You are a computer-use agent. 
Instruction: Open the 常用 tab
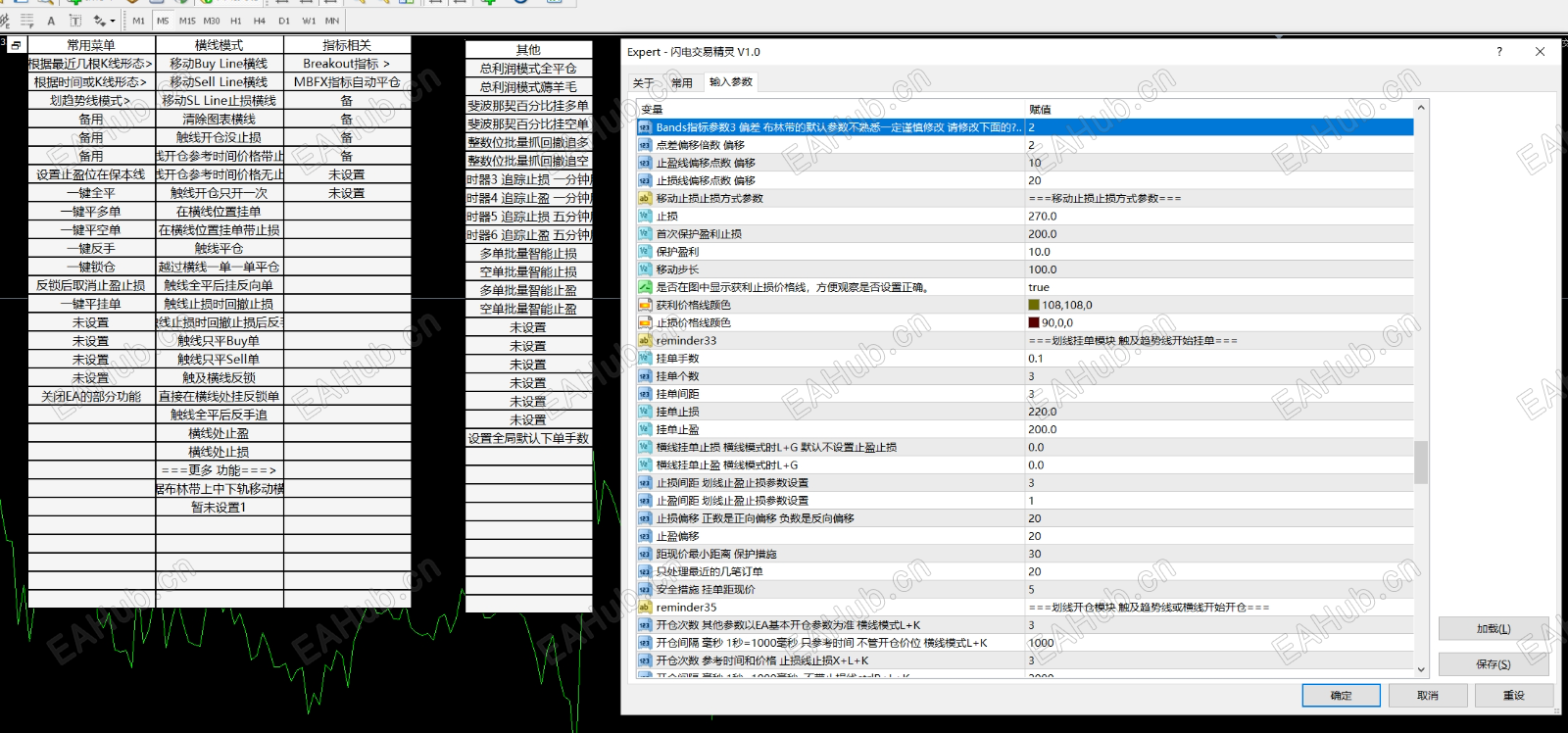click(682, 83)
